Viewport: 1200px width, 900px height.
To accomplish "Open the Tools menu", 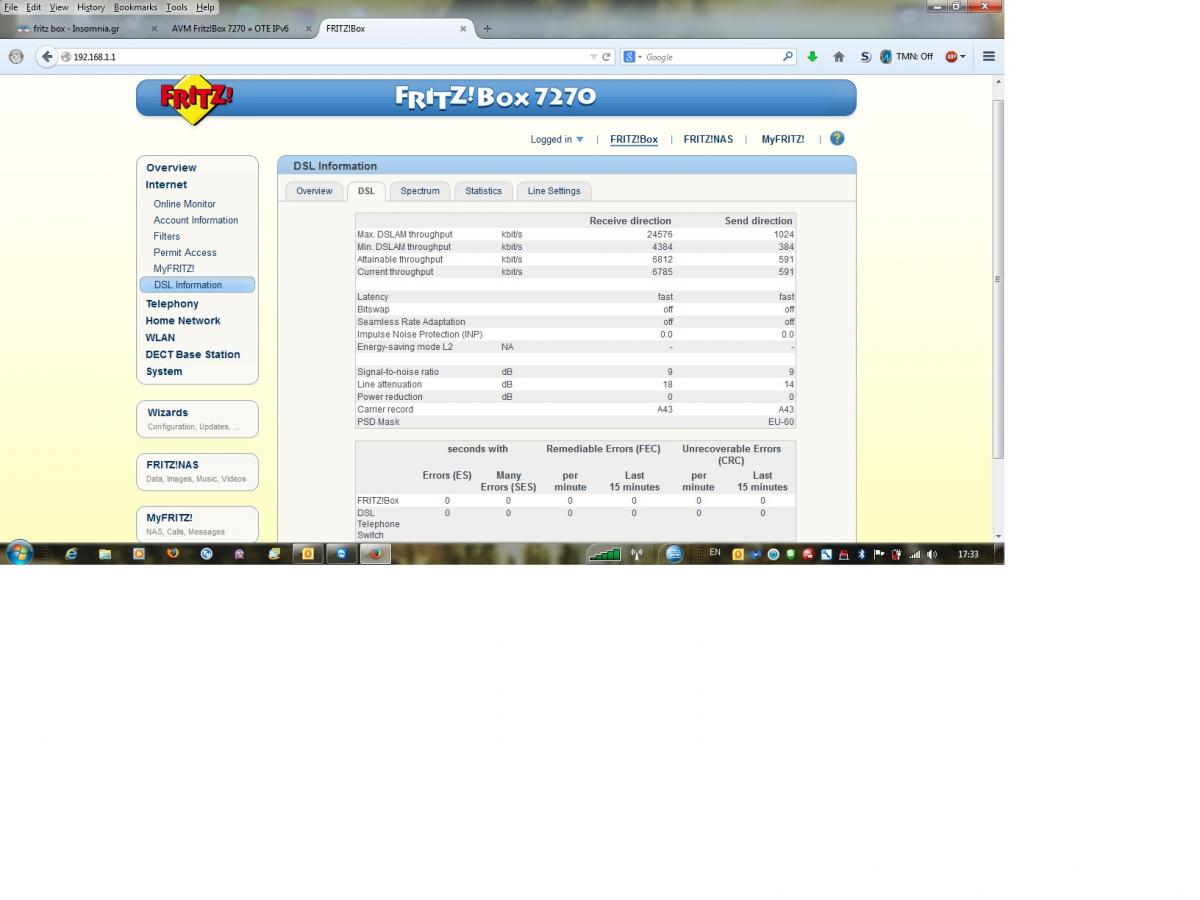I will pos(176,7).
